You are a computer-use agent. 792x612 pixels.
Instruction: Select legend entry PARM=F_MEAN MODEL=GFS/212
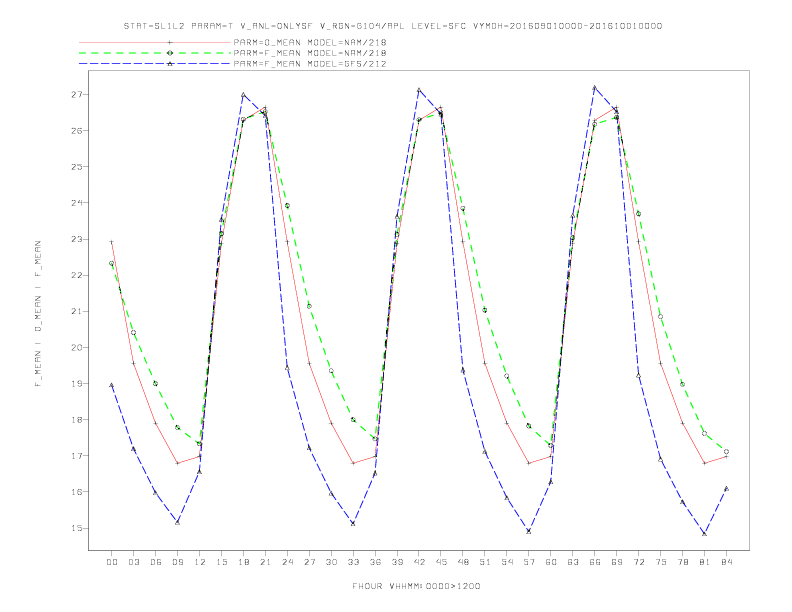point(310,64)
